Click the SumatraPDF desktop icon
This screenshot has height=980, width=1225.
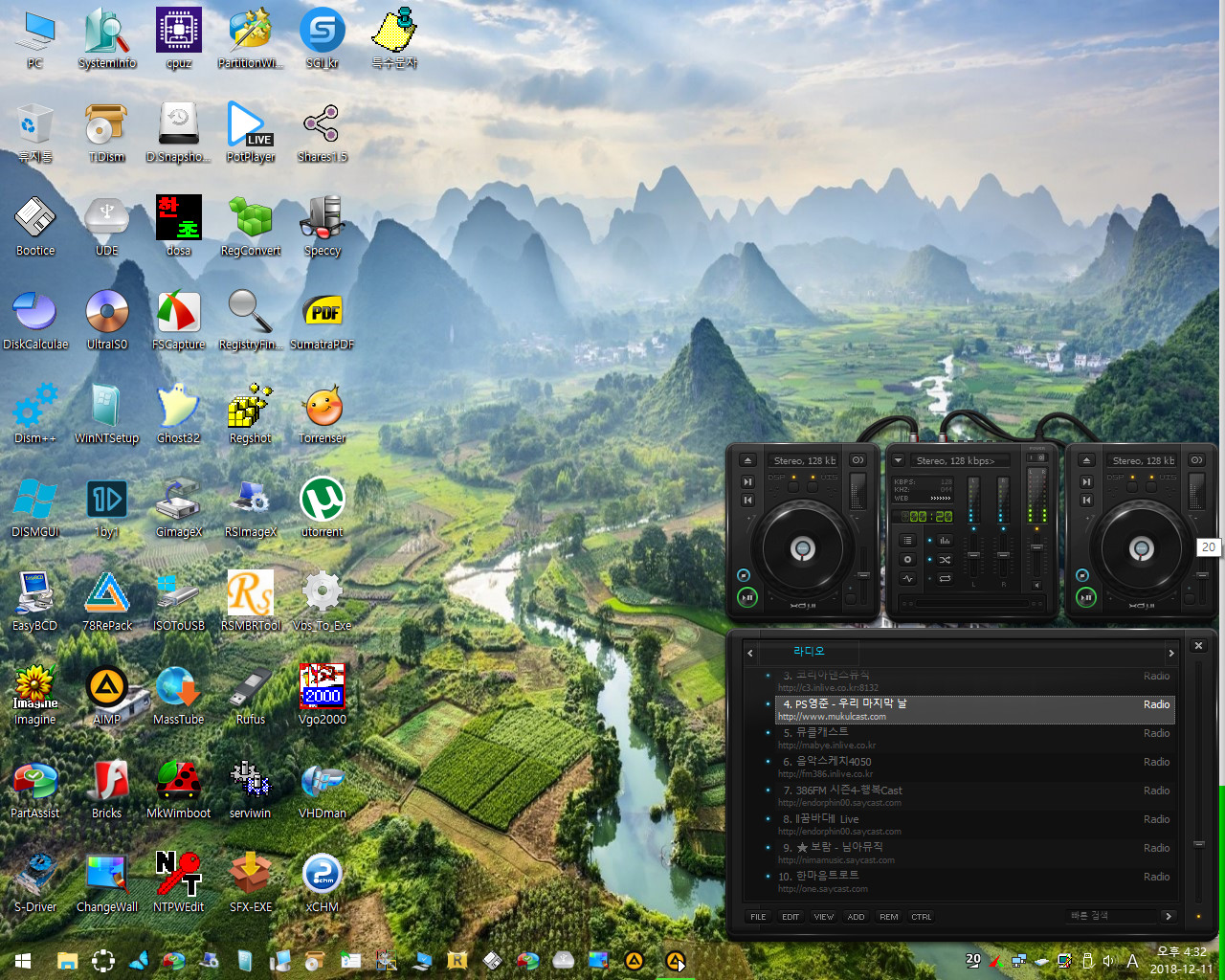322,321
